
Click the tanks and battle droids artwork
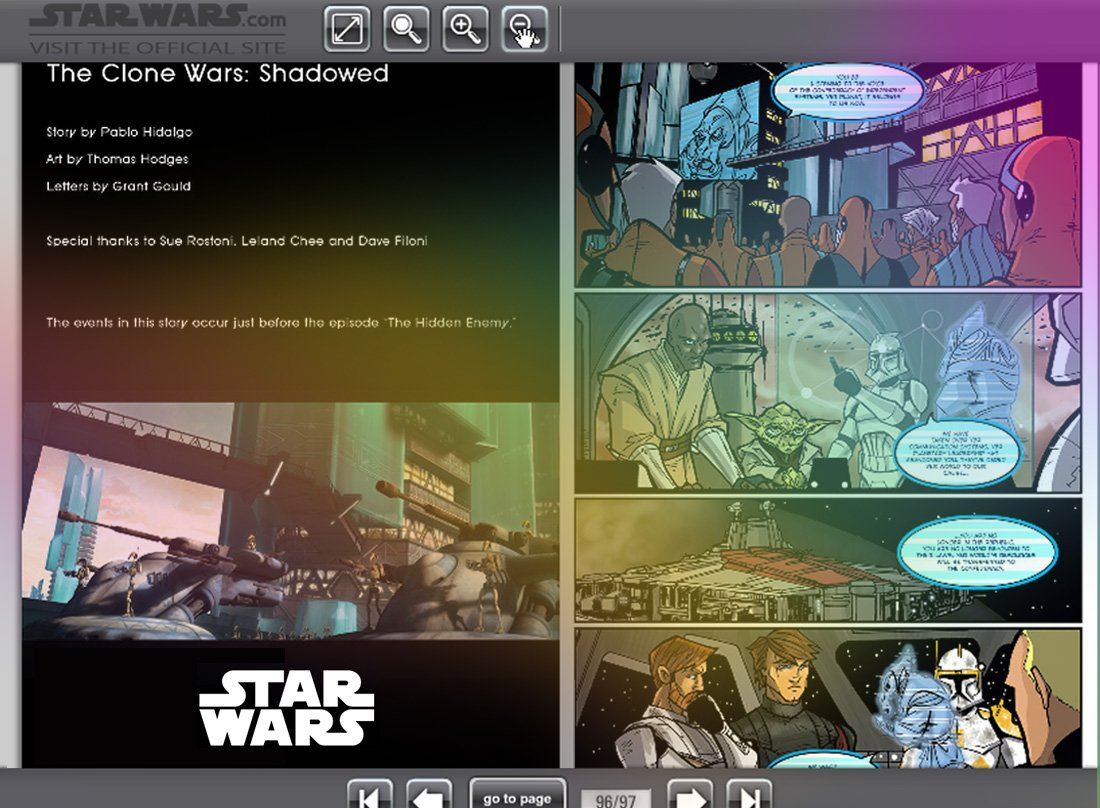(x=290, y=521)
